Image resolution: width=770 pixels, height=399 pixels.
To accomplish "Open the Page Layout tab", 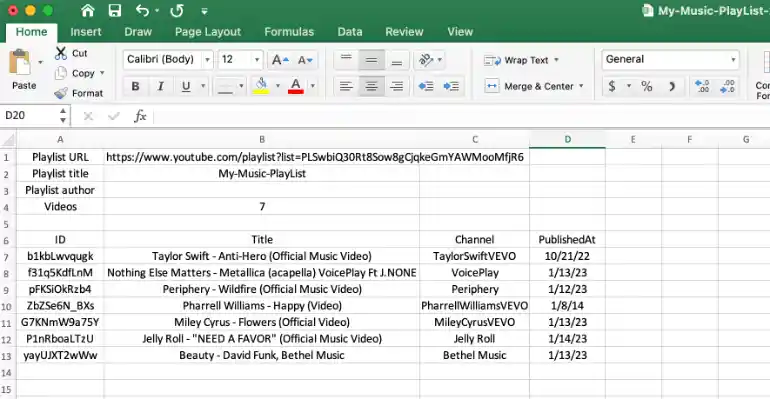I will [208, 32].
